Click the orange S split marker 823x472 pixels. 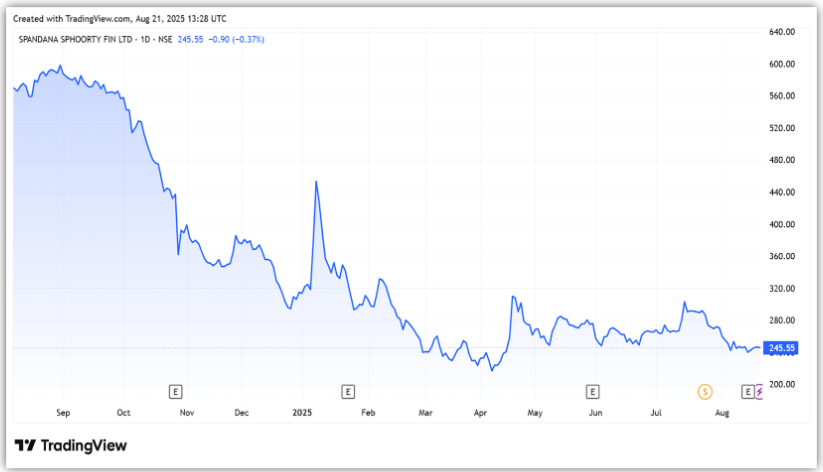click(704, 390)
